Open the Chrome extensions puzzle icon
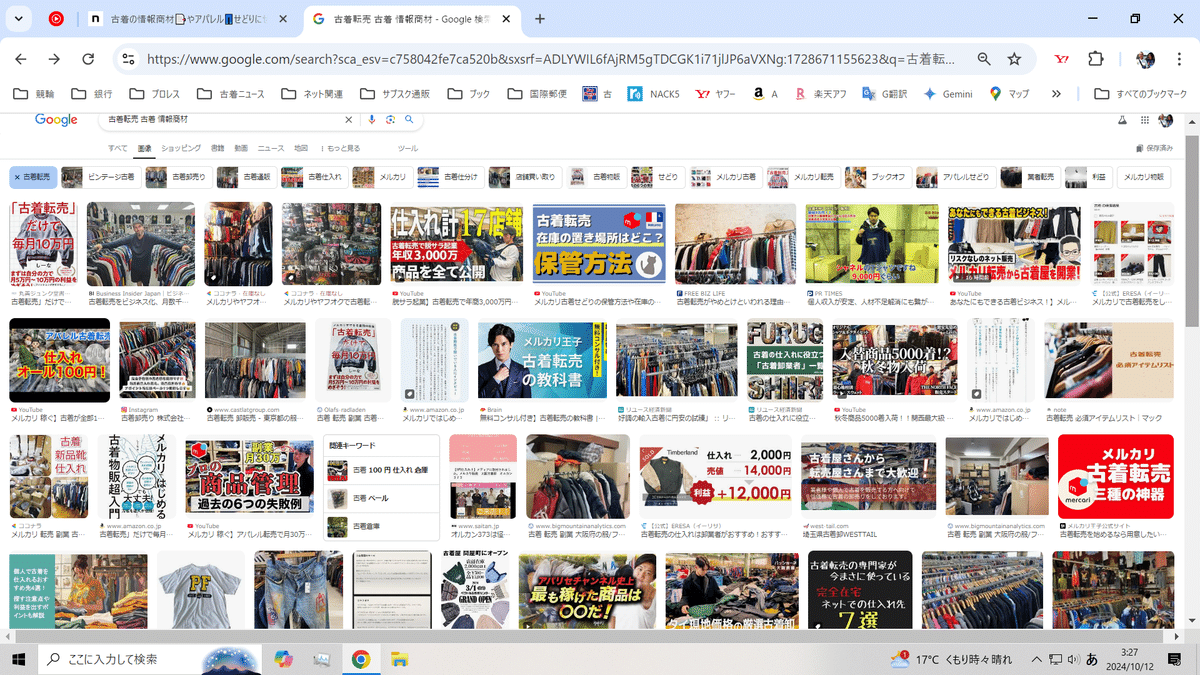This screenshot has height=675, width=1200. pyautogui.click(x=1097, y=59)
